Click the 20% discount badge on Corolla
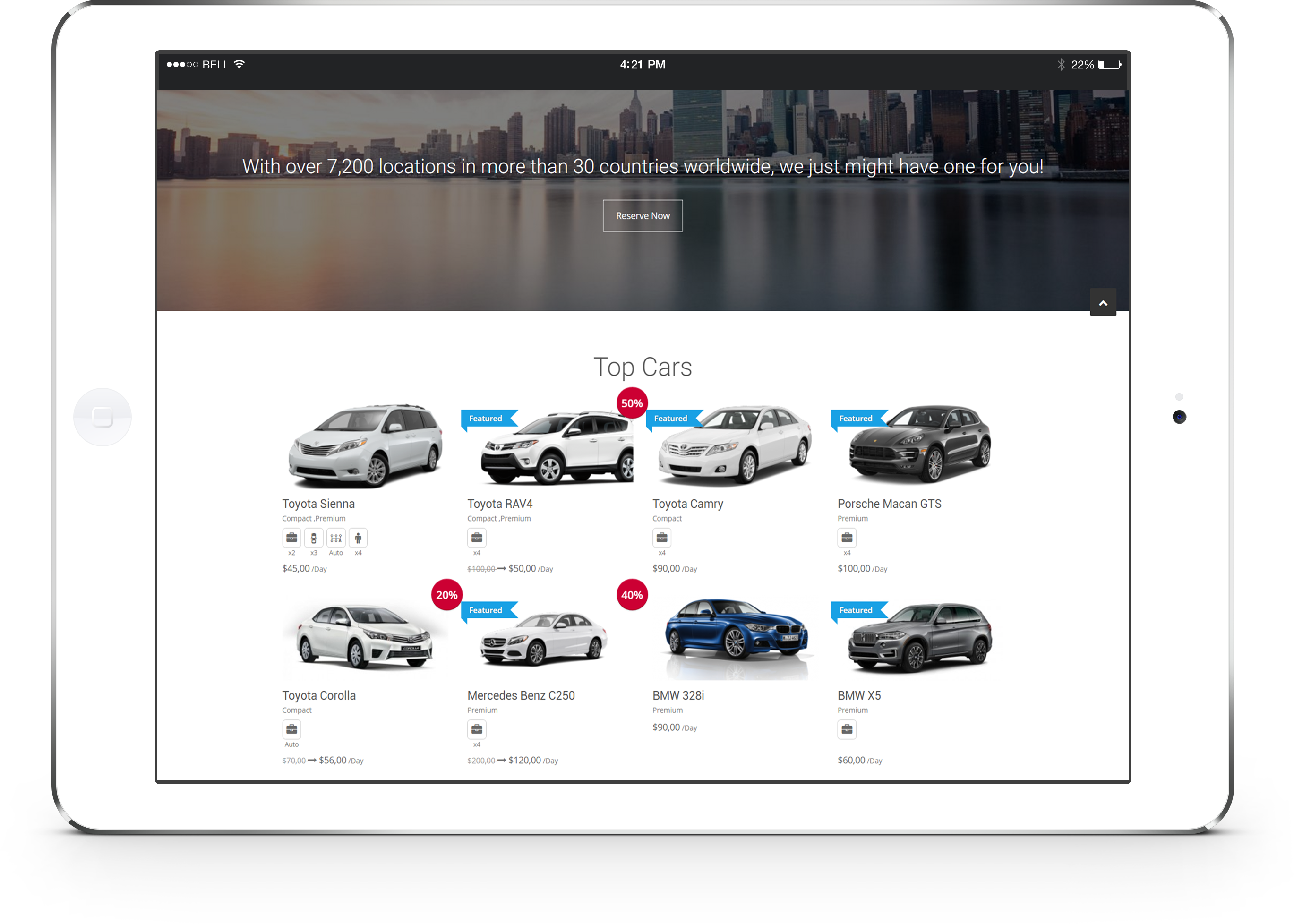This screenshot has width=1294, height=924. point(447,595)
